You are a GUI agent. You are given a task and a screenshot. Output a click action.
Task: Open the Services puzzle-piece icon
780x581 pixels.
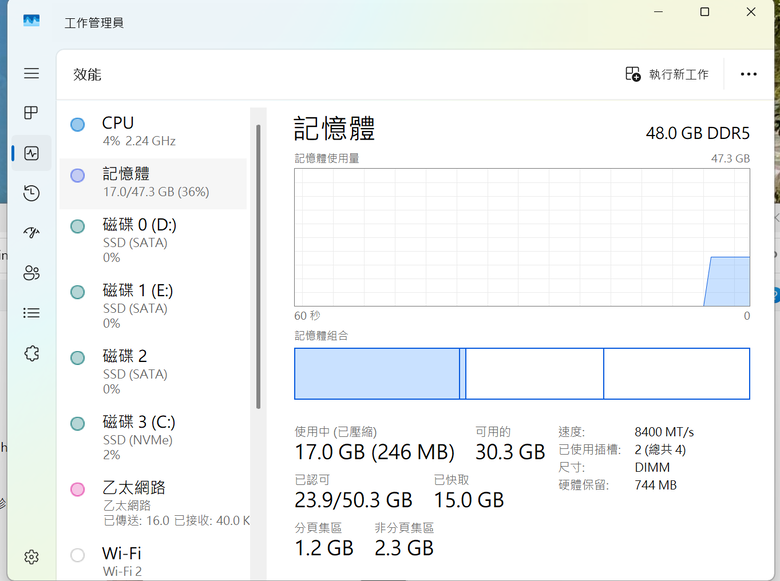click(x=31, y=353)
